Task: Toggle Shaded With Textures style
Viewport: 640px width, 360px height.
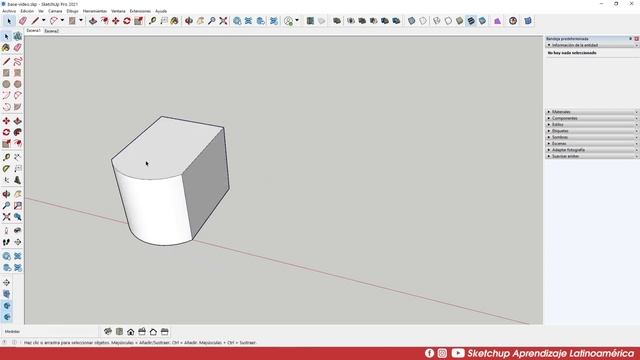Action: 471,20
